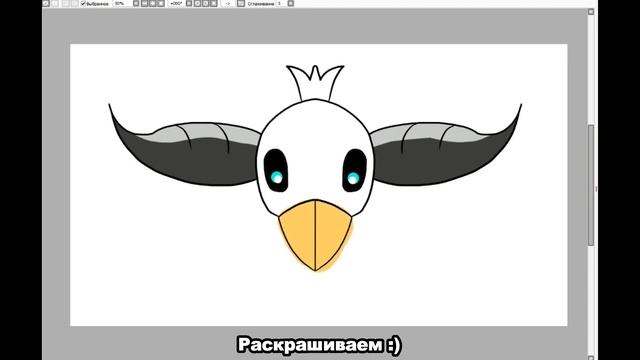Screen dimensions: 640x360
Task: Click the 50% zoom value field
Action: click(x=122, y=3)
